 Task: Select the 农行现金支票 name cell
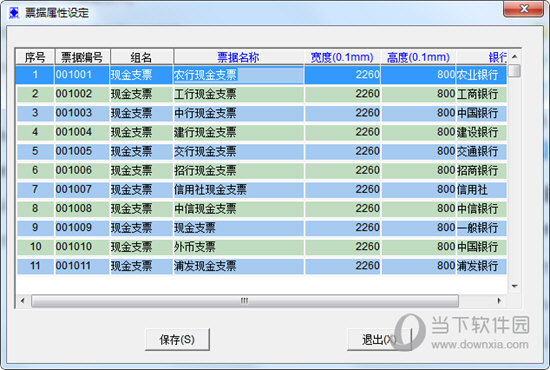point(239,75)
